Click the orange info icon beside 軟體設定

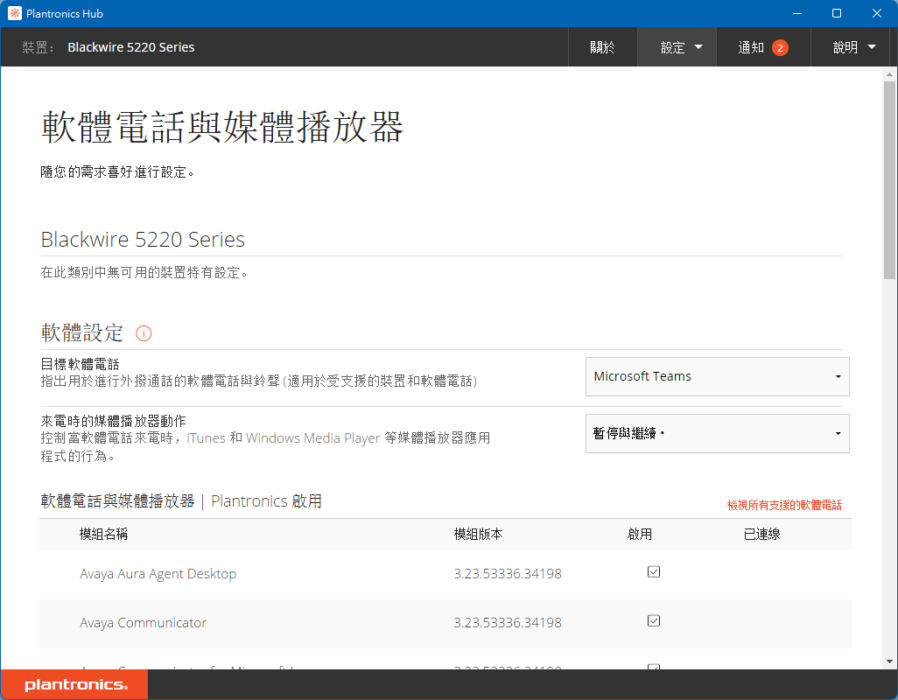point(143,333)
